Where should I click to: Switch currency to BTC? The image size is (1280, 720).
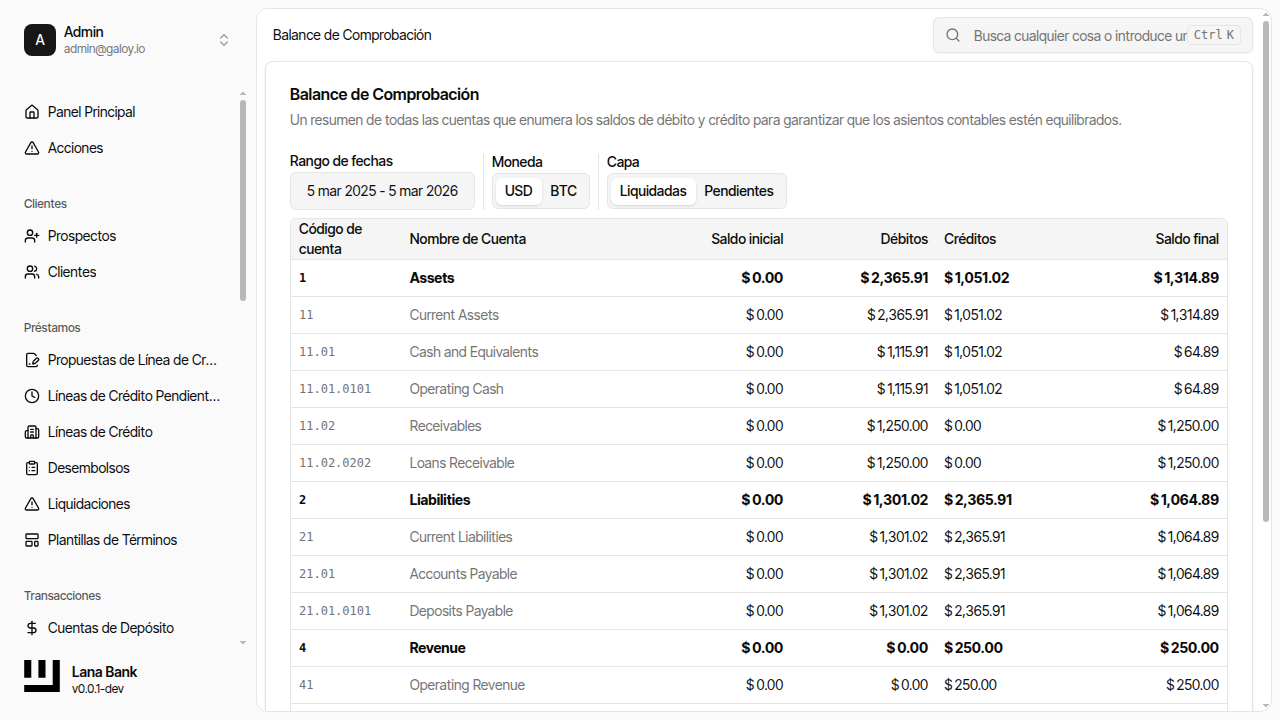pyautogui.click(x=563, y=191)
